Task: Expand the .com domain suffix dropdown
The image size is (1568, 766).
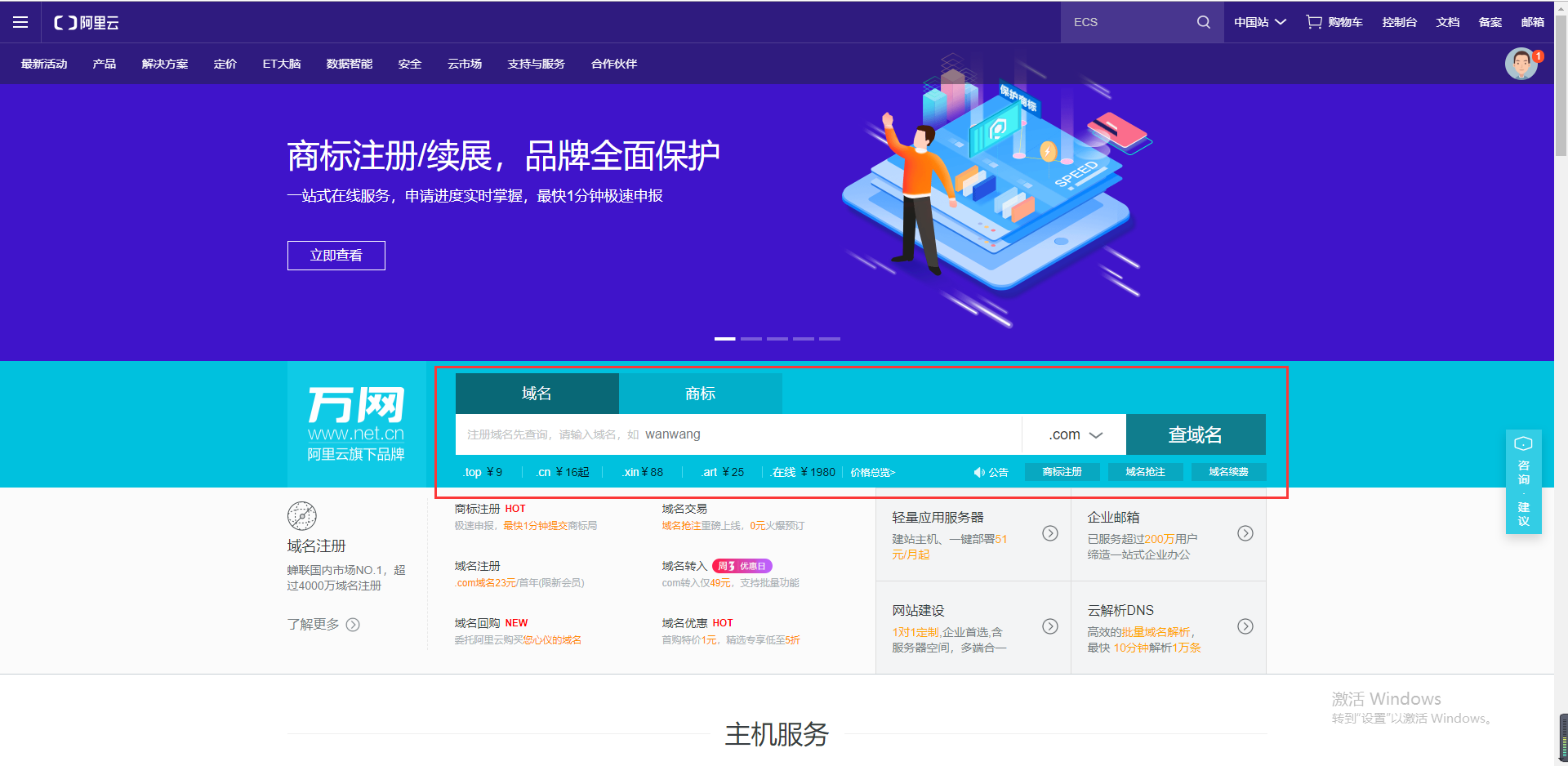Action: click(1075, 434)
